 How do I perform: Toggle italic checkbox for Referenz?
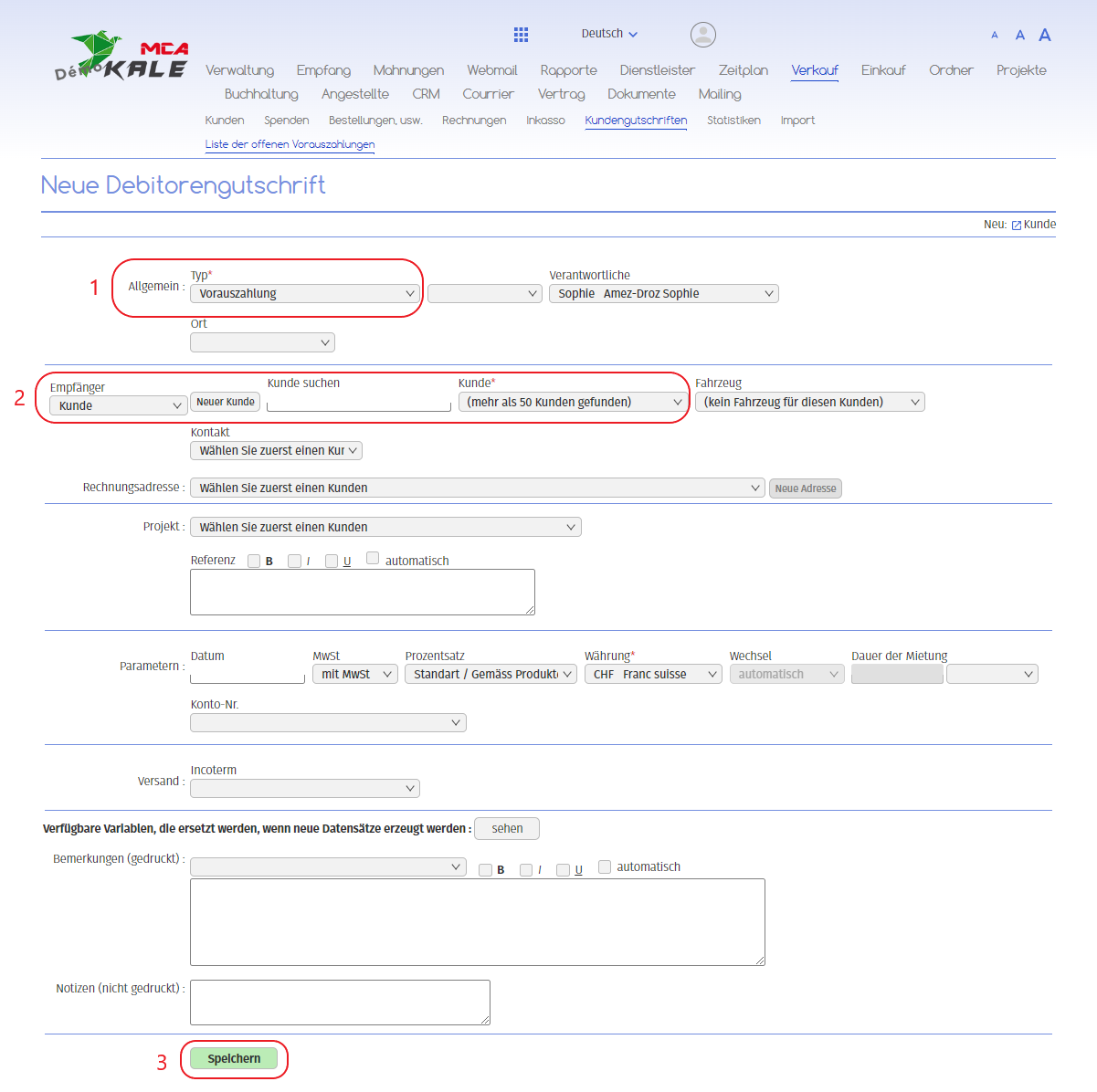(x=294, y=561)
